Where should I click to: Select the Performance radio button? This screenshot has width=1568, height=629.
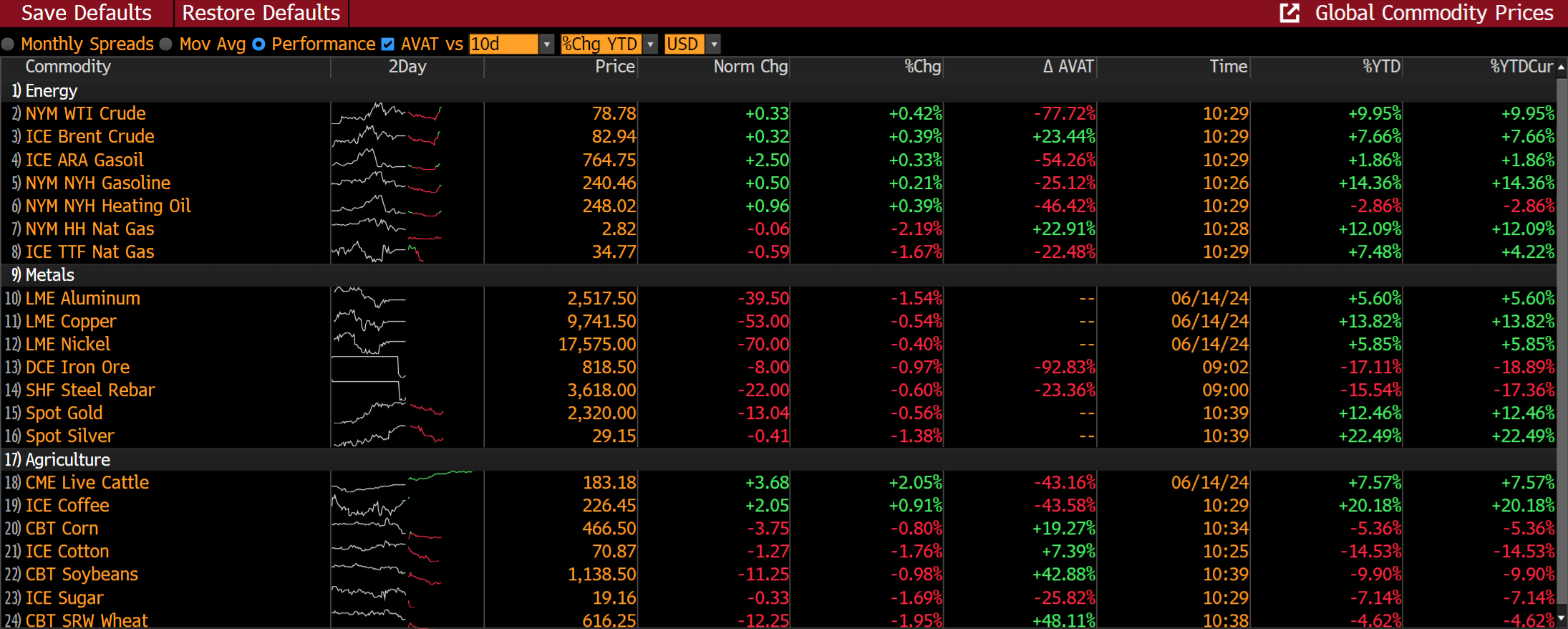click(x=258, y=44)
